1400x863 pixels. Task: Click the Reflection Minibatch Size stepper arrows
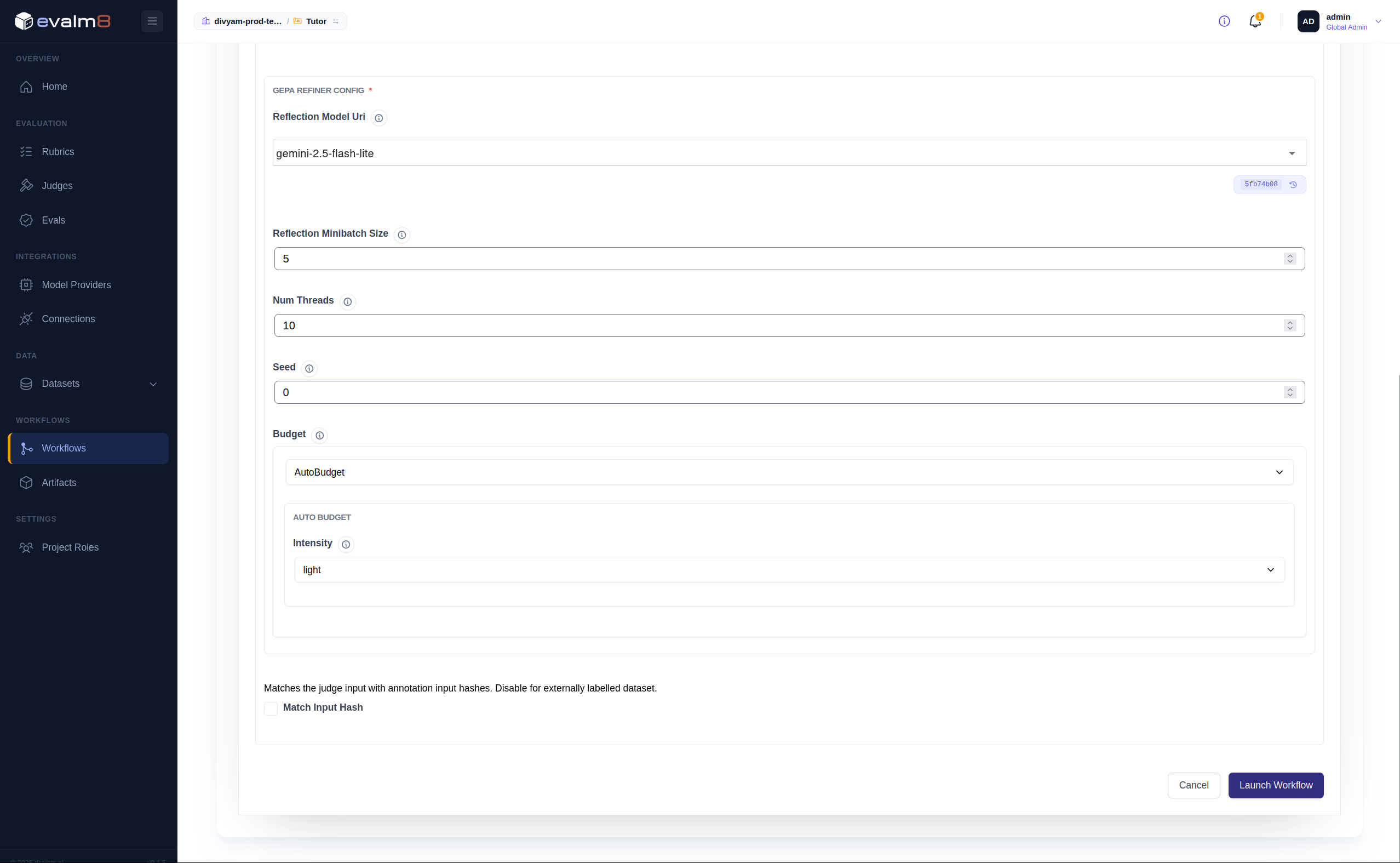(1290, 259)
